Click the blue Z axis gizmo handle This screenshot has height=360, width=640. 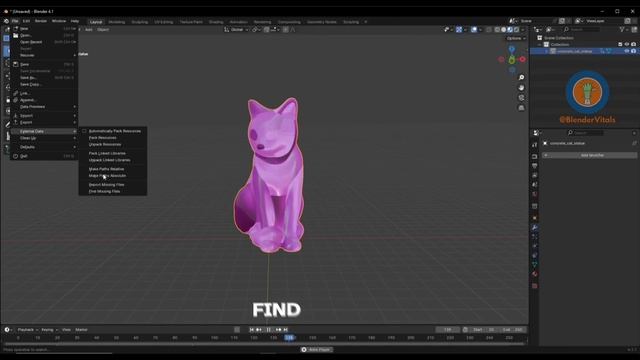(x=512, y=49)
